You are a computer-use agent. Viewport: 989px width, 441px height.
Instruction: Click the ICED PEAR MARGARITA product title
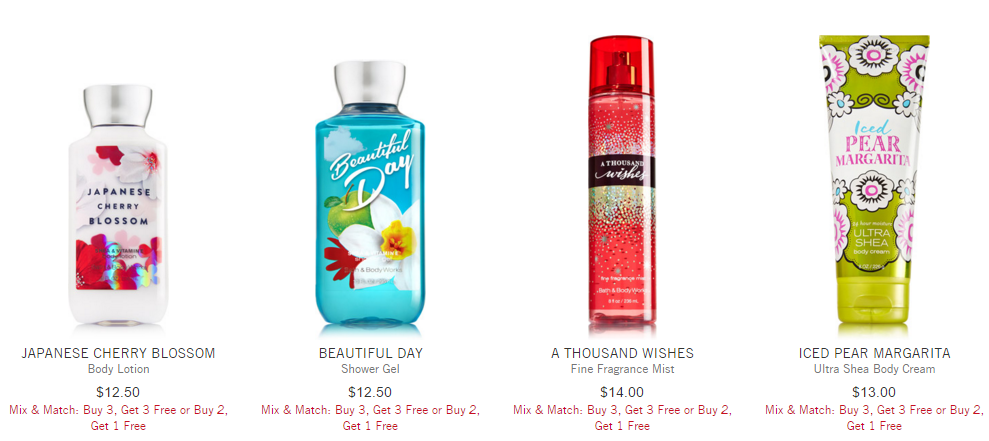(x=874, y=353)
